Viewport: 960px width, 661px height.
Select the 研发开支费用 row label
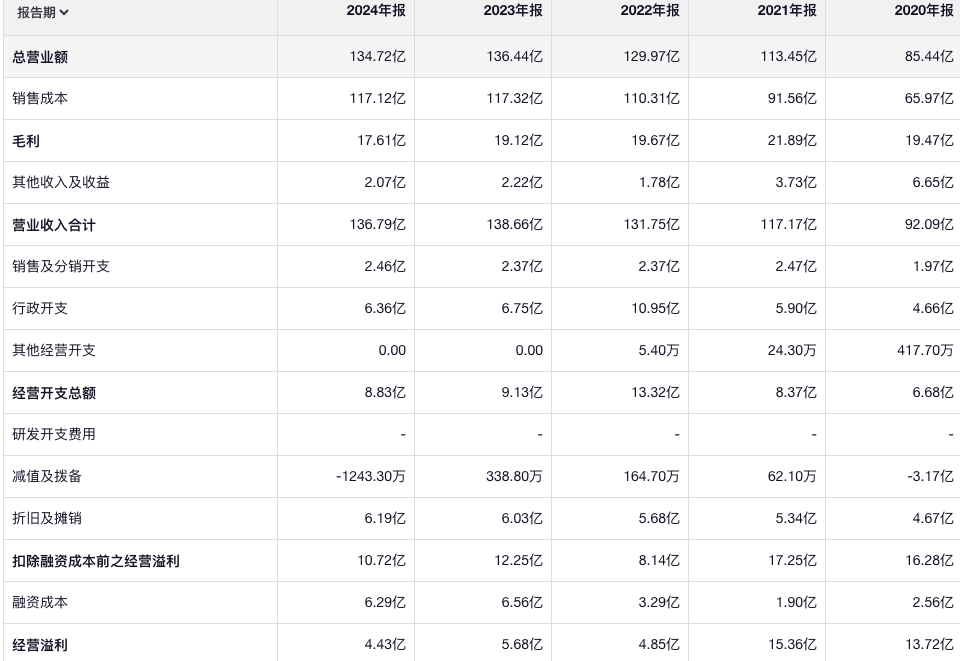[x=54, y=435]
